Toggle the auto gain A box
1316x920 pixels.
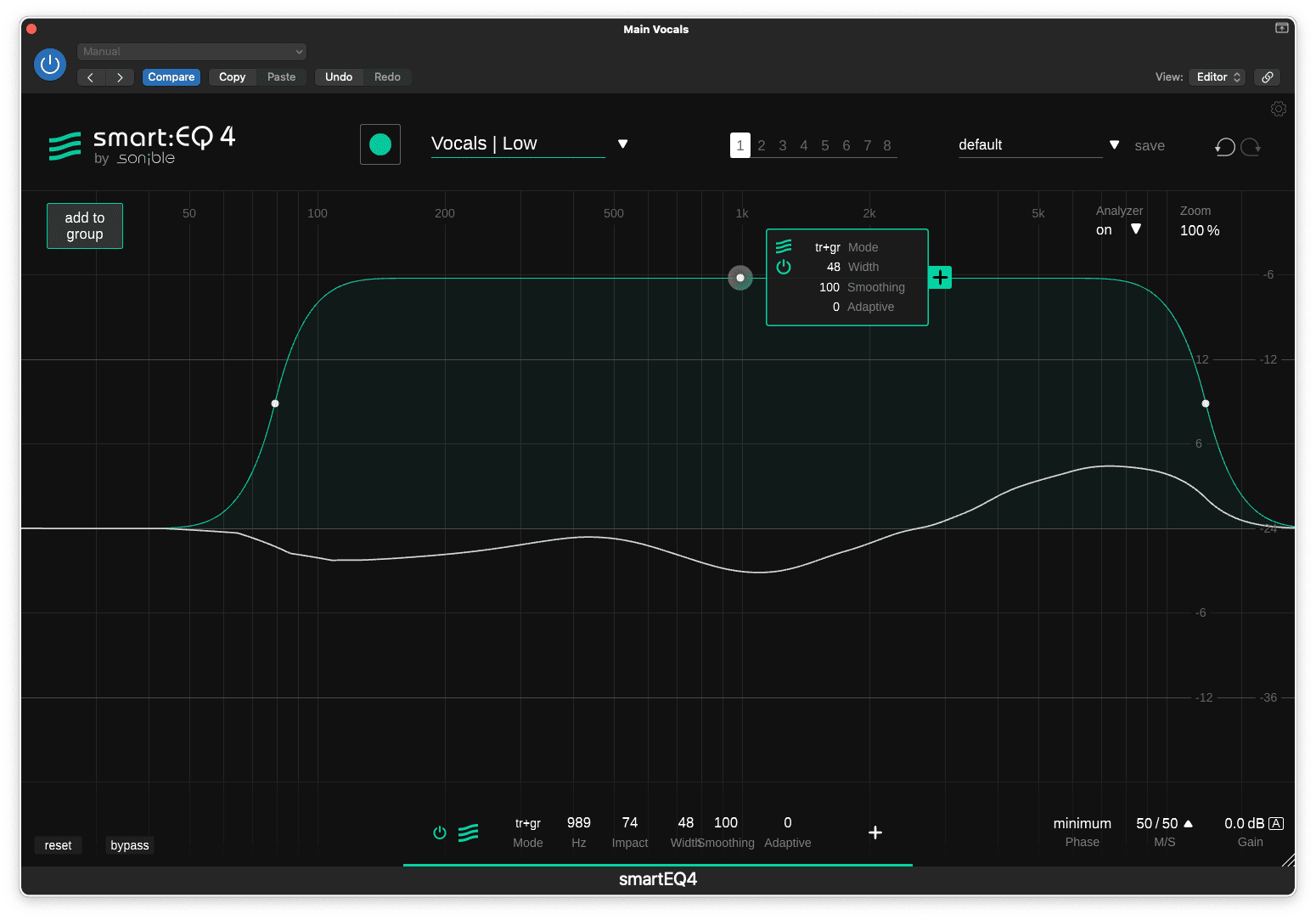pos(1276,823)
